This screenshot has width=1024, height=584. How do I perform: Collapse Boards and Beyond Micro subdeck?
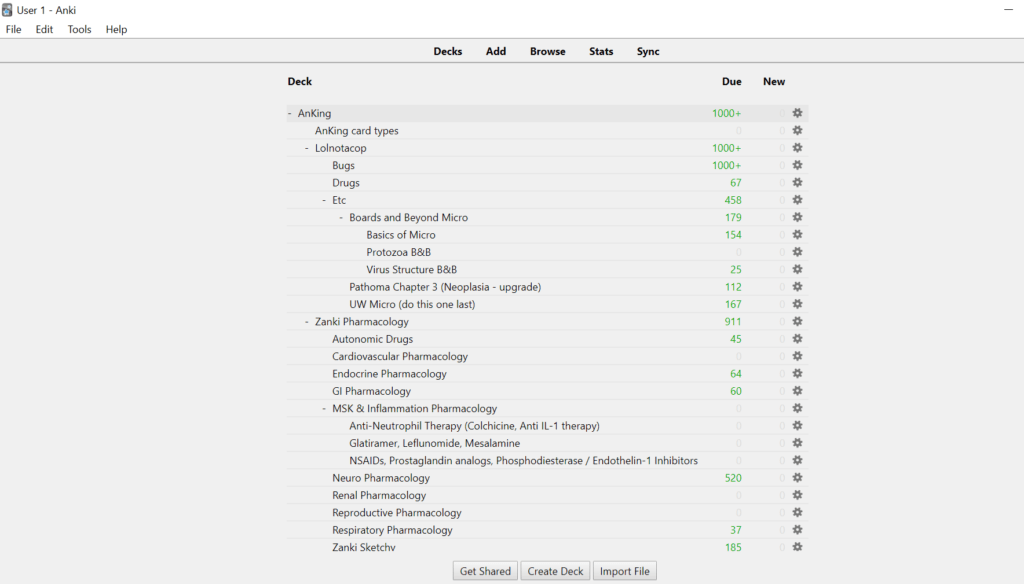(x=341, y=218)
